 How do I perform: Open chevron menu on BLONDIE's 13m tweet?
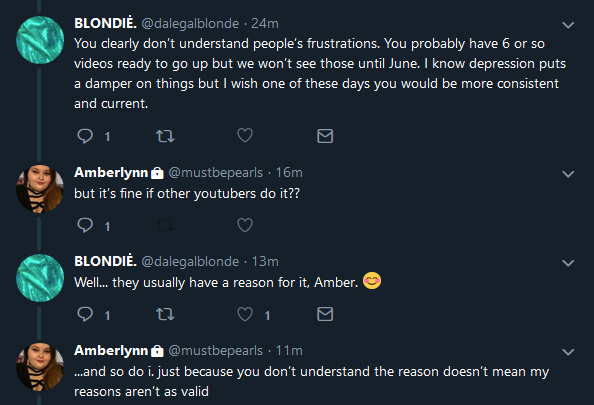pyautogui.click(x=568, y=263)
